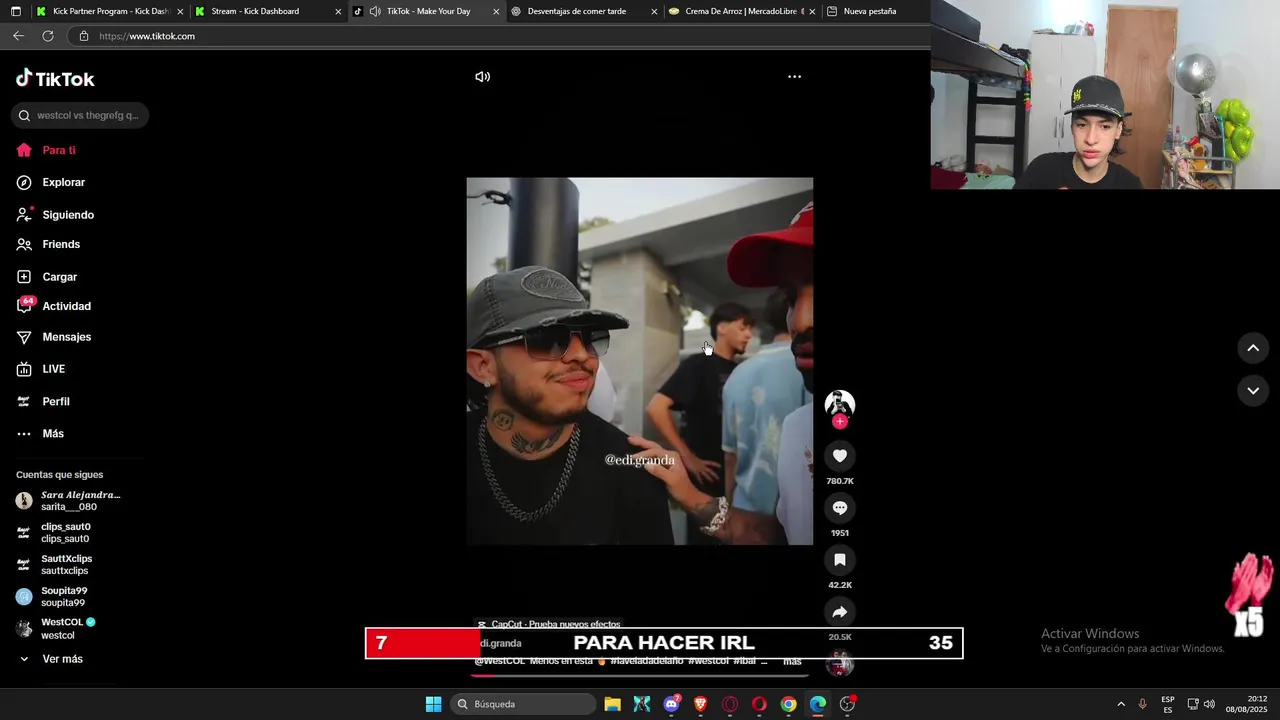The height and width of the screenshot is (720, 1280).
Task: Close the Stream - Kick Dashboard tab
Action: [338, 12]
